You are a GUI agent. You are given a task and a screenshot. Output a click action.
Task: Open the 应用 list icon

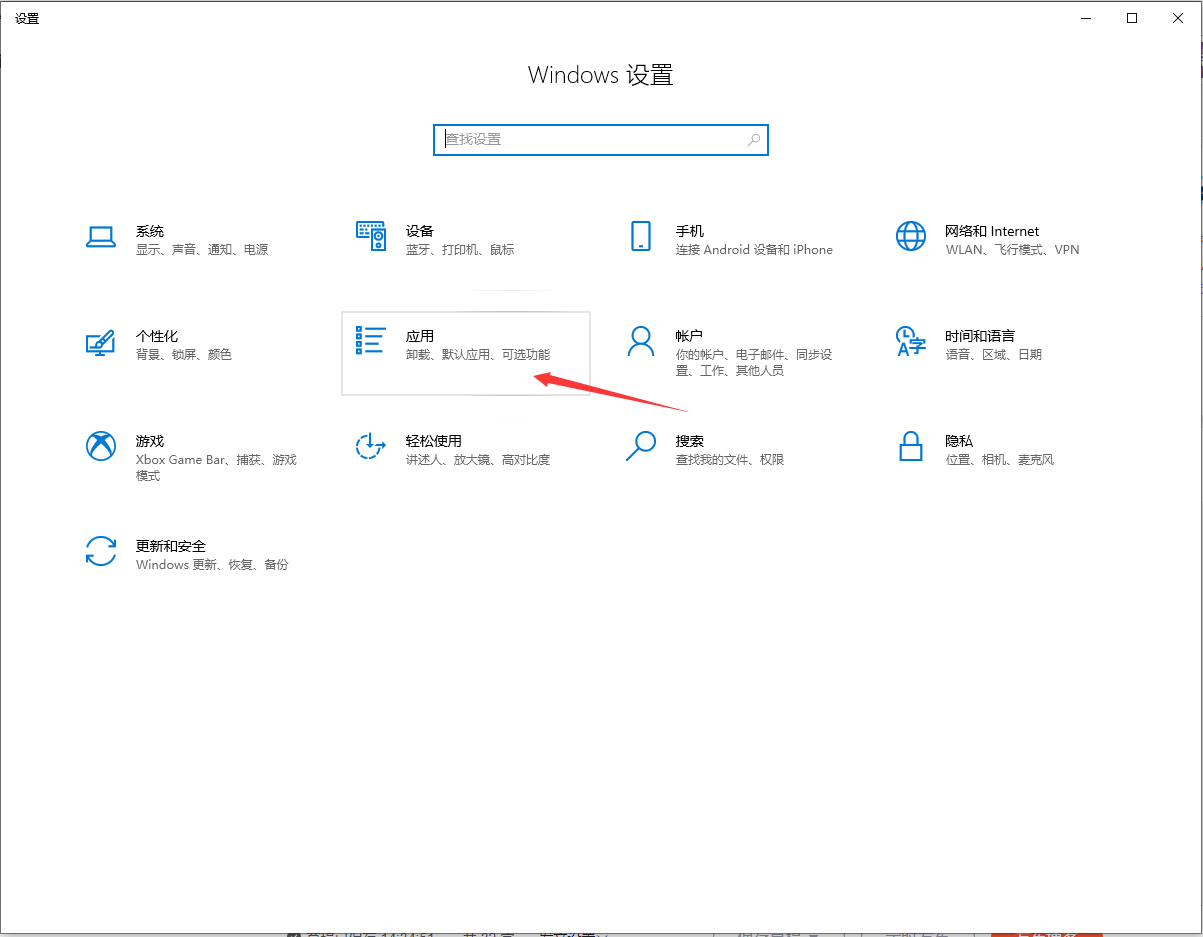click(371, 341)
